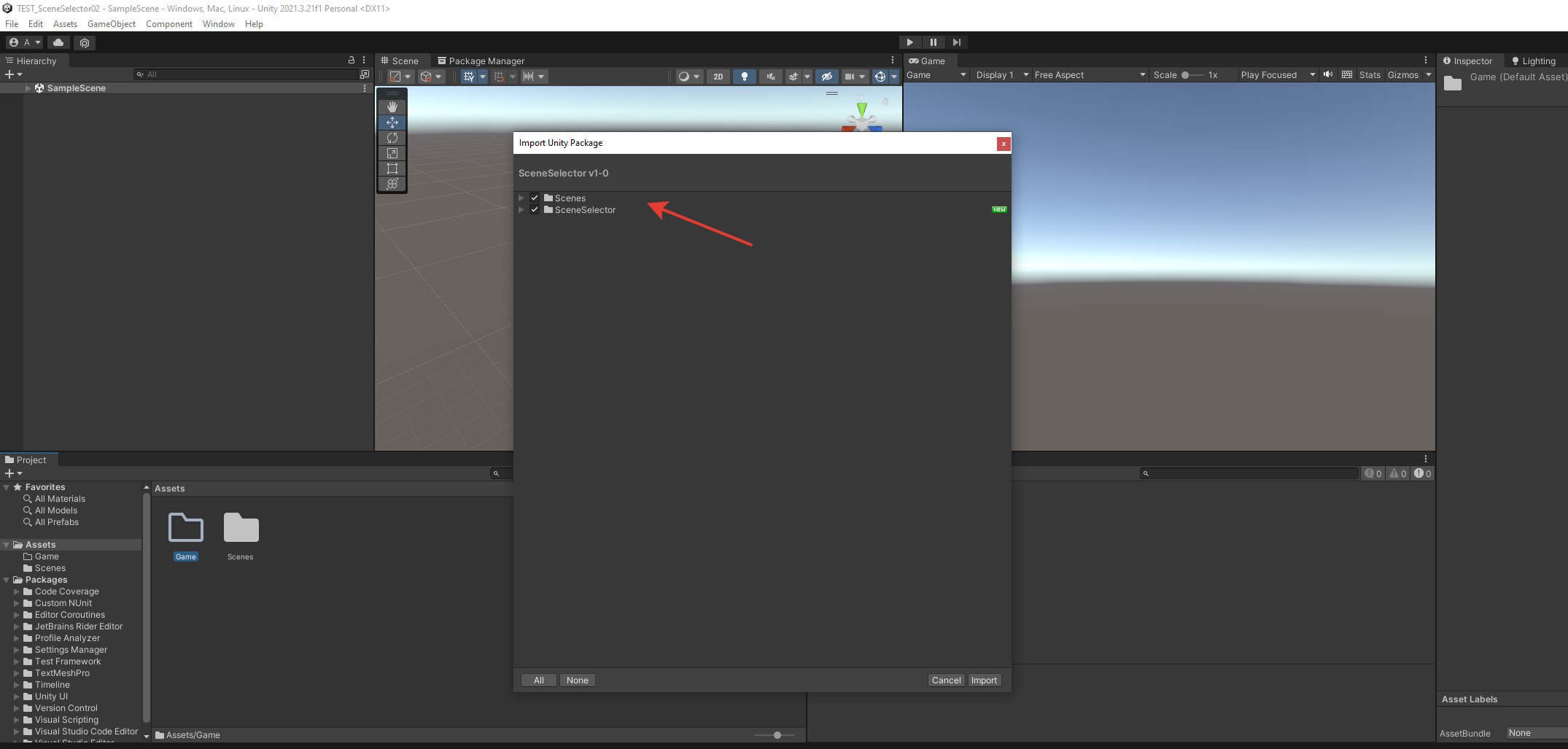Open the Assets menu

[65, 24]
